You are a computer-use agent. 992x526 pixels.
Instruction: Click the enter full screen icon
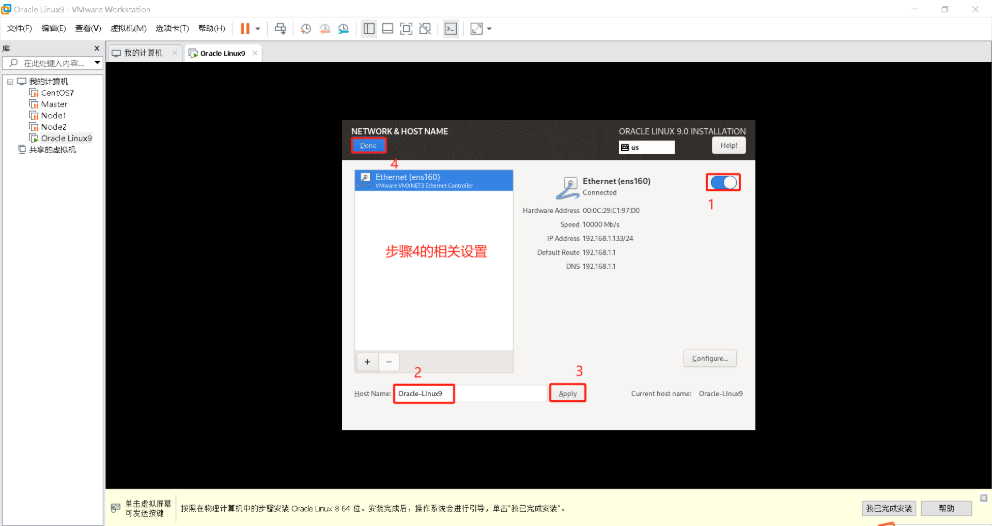406,28
